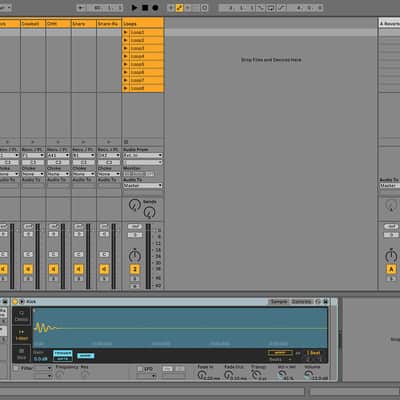Solo the Loops track
This screenshot has height=400, width=400.
(135, 279)
